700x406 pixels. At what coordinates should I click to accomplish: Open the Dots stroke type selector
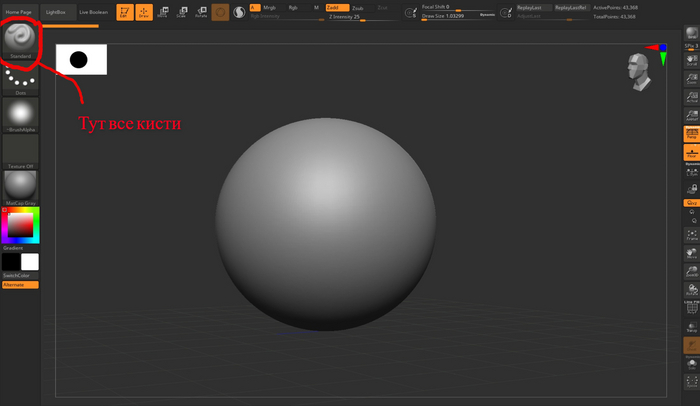(x=20, y=80)
